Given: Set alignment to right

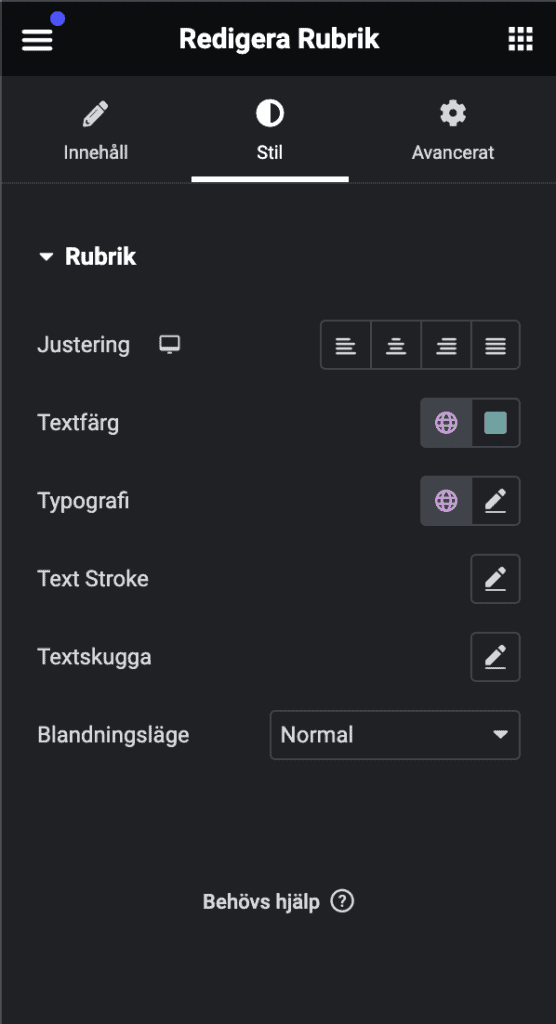Looking at the screenshot, I should coord(446,345).
